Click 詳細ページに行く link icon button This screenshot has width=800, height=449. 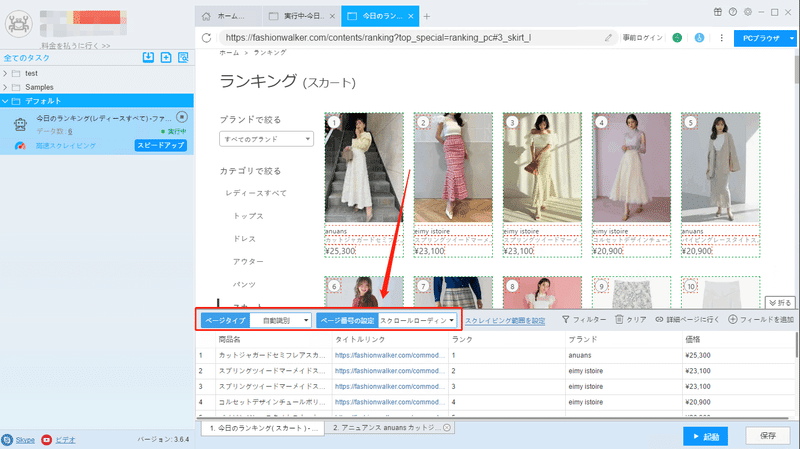coord(687,319)
